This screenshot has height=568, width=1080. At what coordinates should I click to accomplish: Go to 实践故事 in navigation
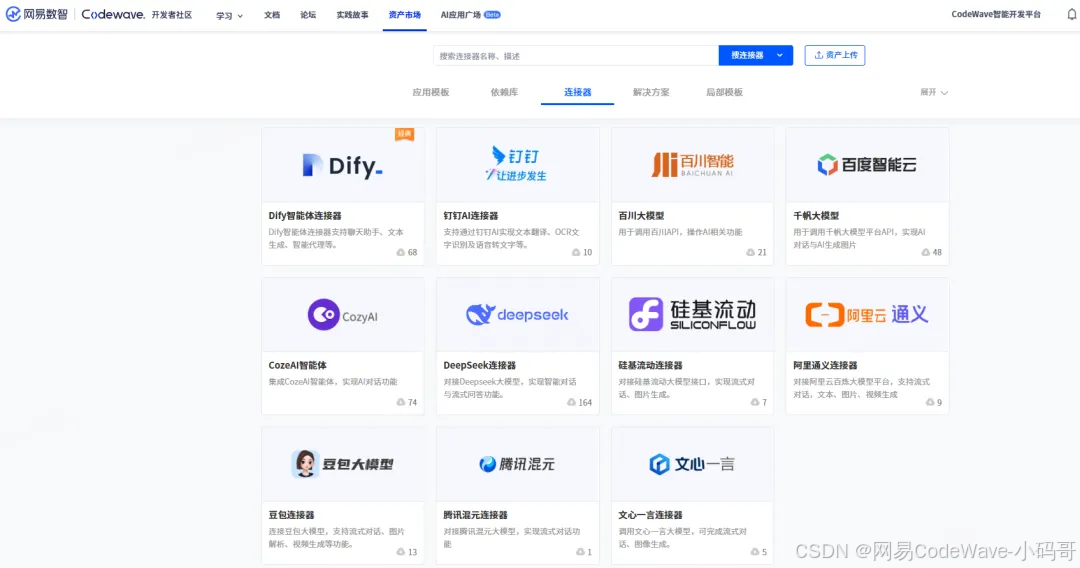pyautogui.click(x=352, y=14)
